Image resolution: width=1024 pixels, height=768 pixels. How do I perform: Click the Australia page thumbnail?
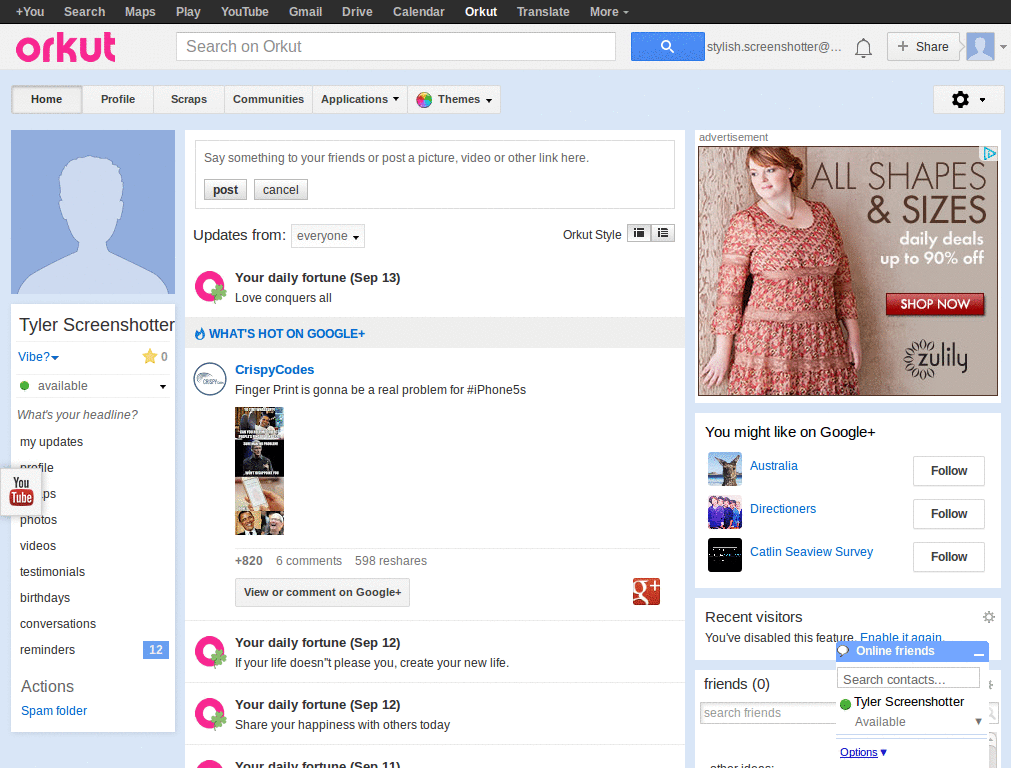(x=725, y=469)
